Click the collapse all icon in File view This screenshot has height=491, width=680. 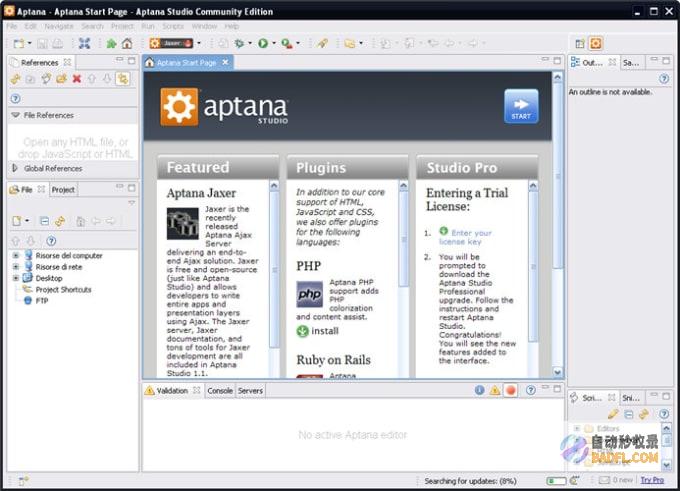pos(44,221)
